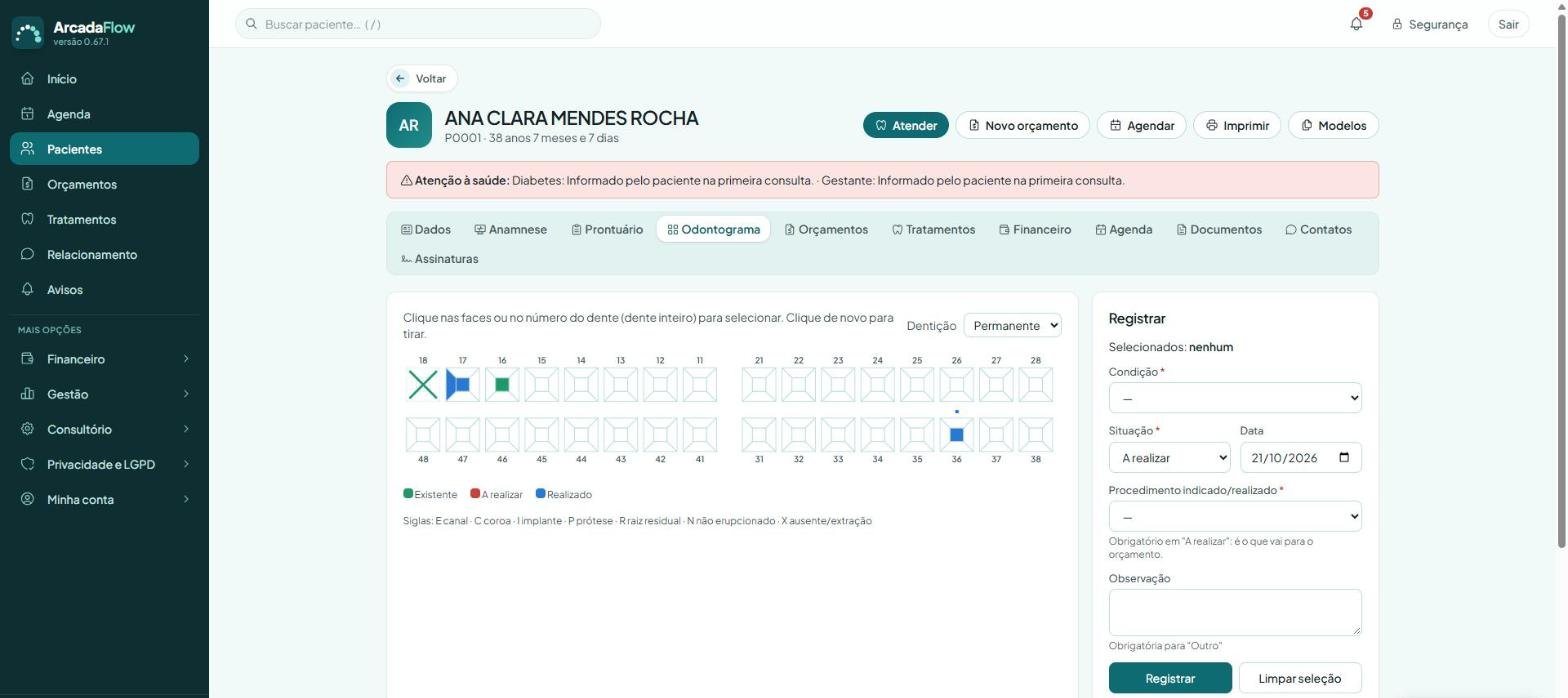The height and width of the screenshot is (698, 1568).
Task: Open the notifications bell icon
Action: pyautogui.click(x=1356, y=24)
